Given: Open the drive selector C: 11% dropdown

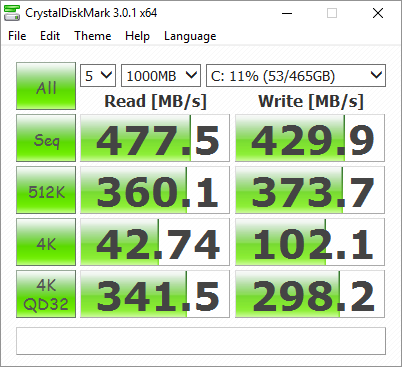Looking at the screenshot, I should coord(296,76).
